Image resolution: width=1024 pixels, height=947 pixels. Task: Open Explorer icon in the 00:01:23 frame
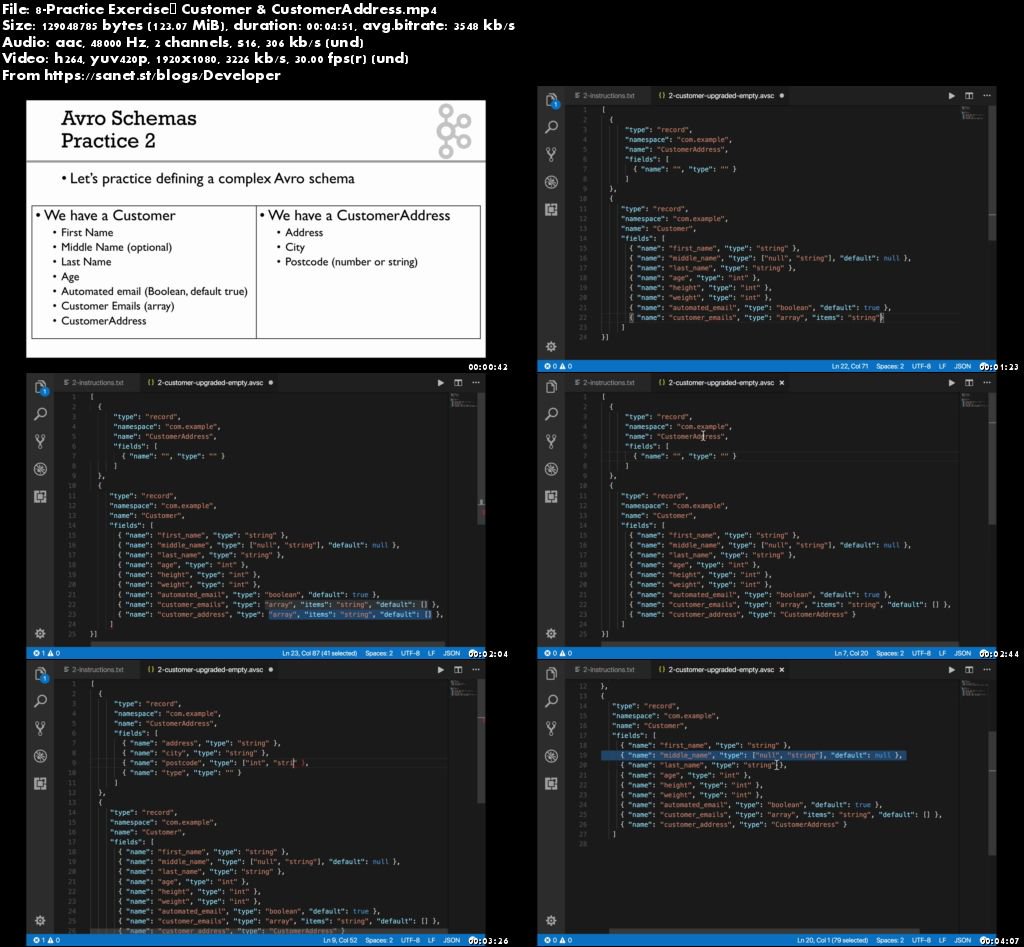pos(552,100)
